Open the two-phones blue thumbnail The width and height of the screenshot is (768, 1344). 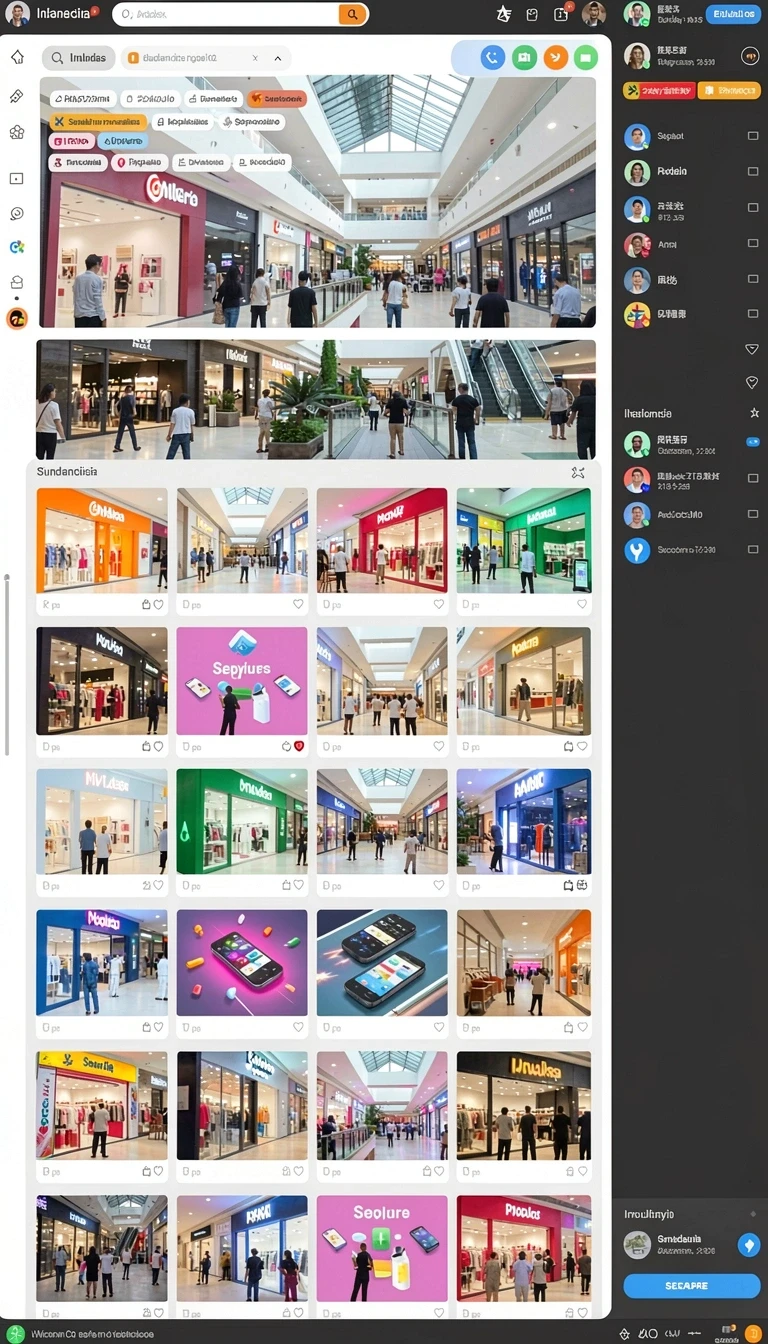click(x=382, y=963)
